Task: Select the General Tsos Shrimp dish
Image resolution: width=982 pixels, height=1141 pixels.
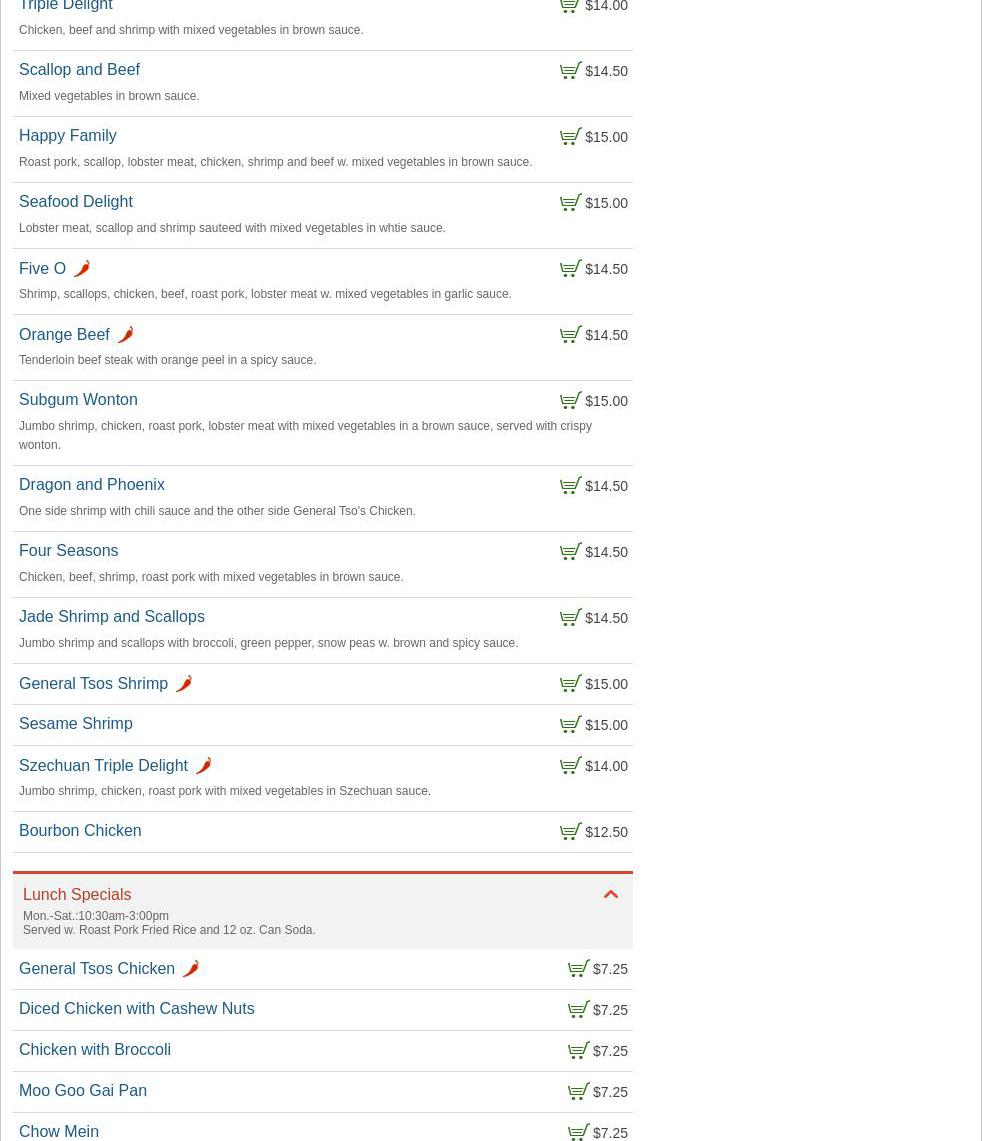Action: pyautogui.click(x=93, y=684)
